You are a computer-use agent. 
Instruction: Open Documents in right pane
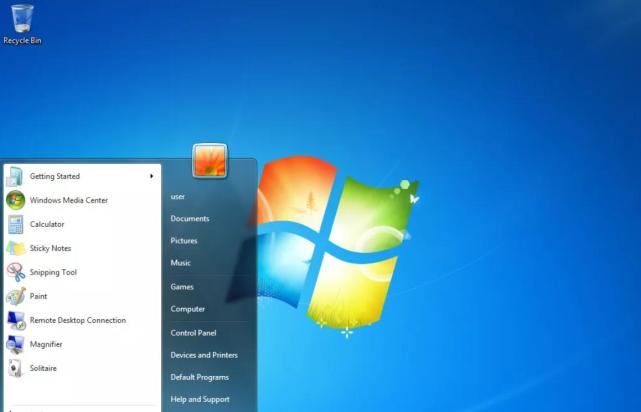click(x=190, y=219)
